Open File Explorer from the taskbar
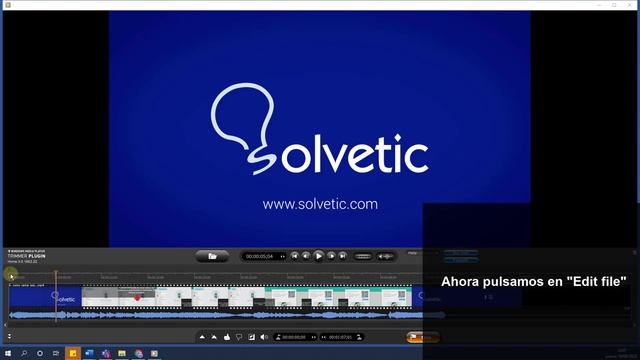The image size is (640, 360). [x=122, y=353]
